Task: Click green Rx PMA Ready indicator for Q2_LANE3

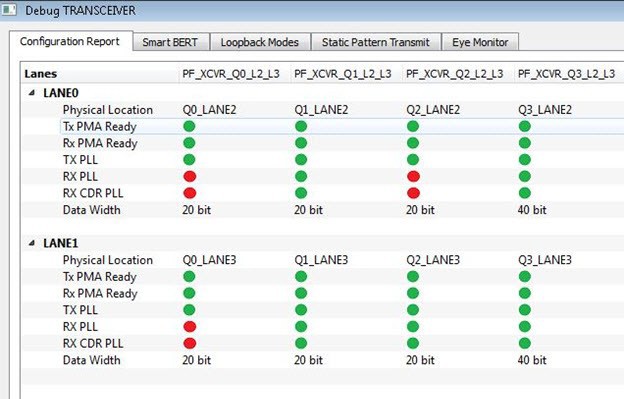Action: pyautogui.click(x=413, y=293)
